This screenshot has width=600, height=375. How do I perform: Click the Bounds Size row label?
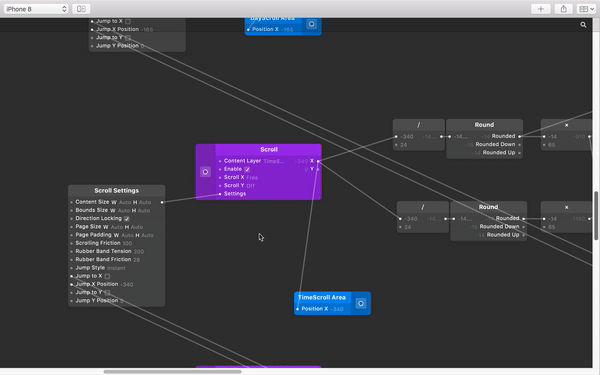(92, 210)
